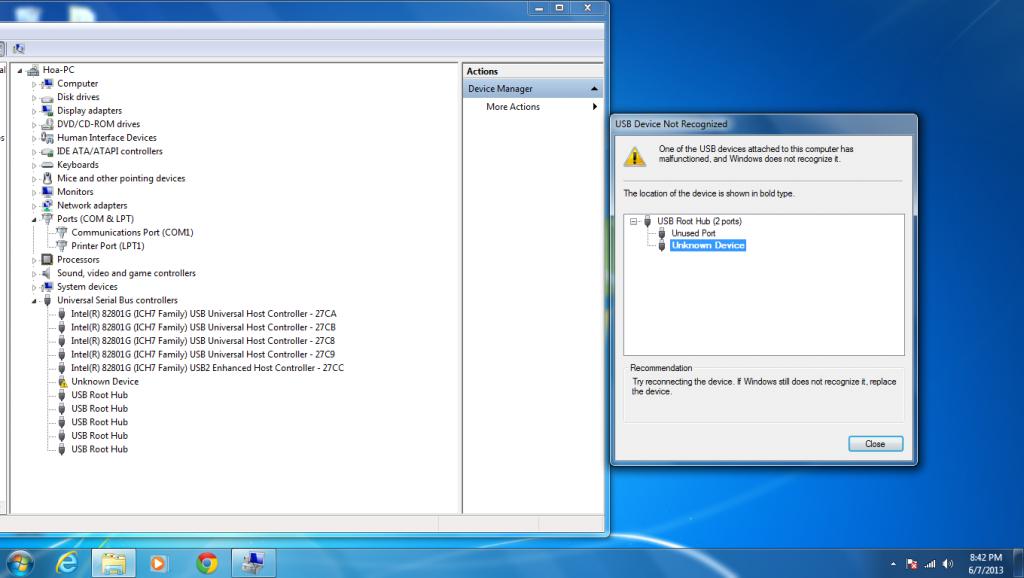Screen dimensions: 1024x578
Task: Click the Hoa-PC computer icon in tree
Action: coord(33,70)
